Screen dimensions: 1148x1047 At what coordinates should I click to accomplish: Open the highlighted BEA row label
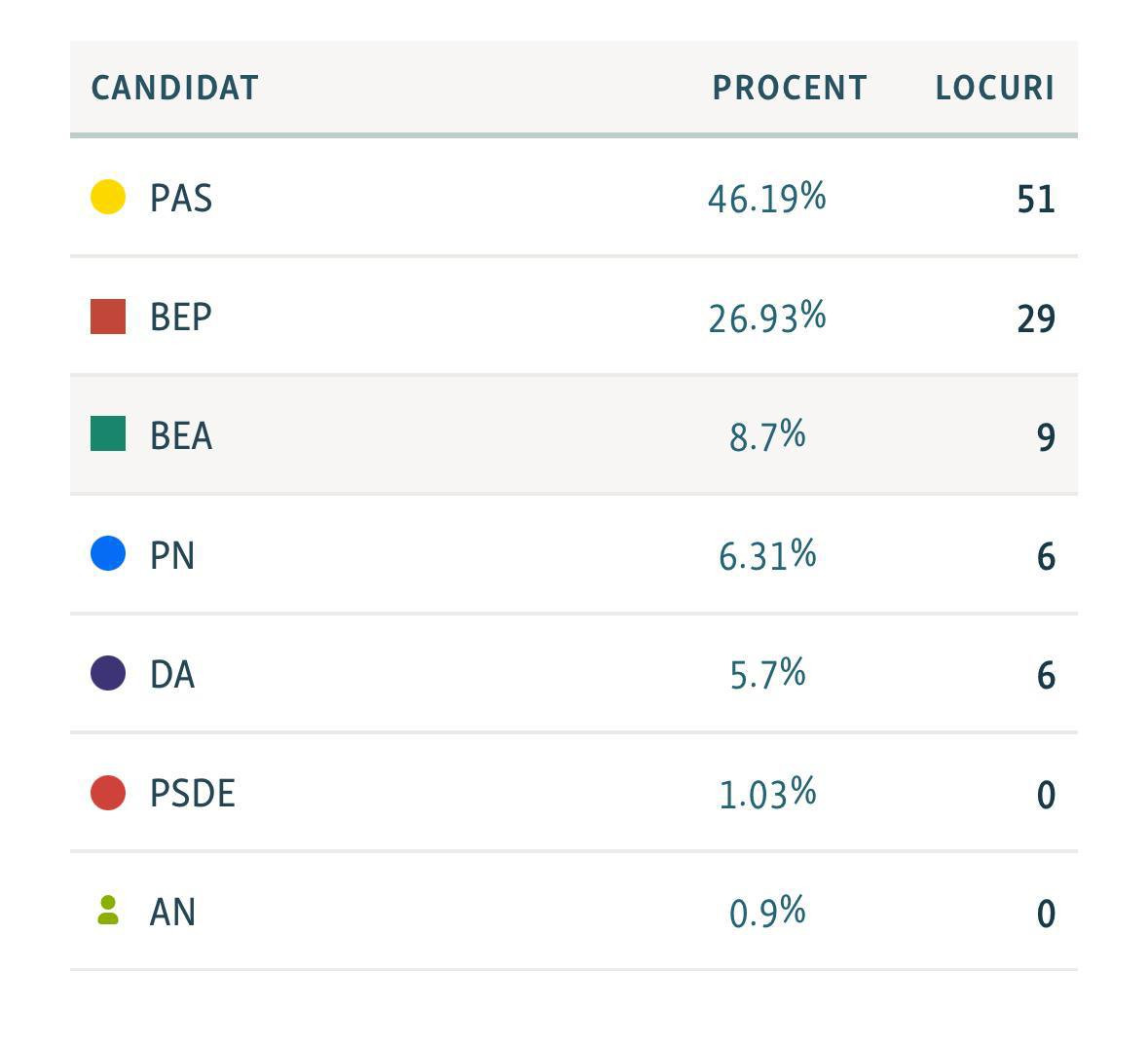point(181,436)
